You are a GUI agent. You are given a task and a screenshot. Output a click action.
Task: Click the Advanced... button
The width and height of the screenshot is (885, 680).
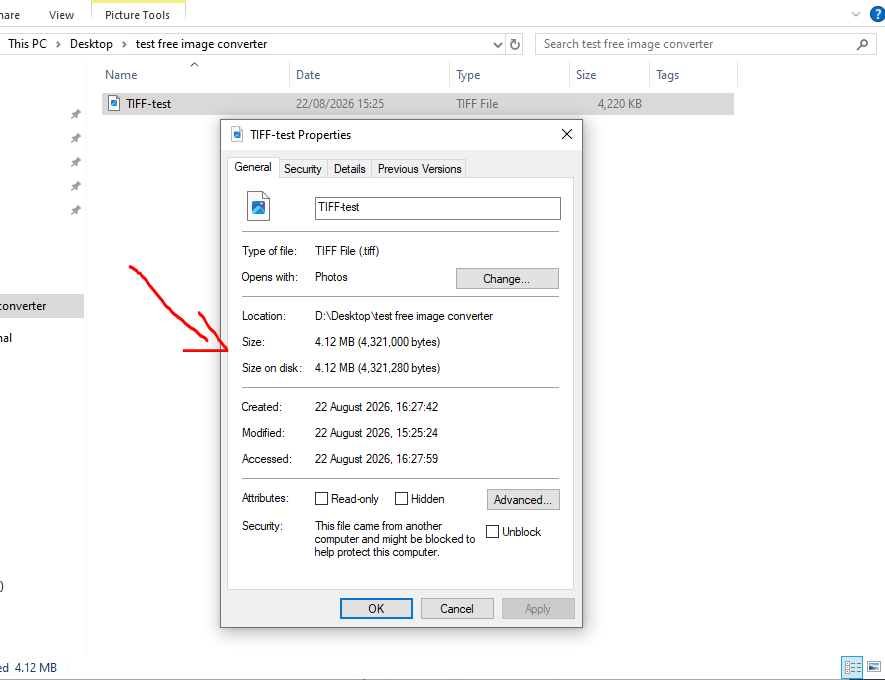[523, 499]
